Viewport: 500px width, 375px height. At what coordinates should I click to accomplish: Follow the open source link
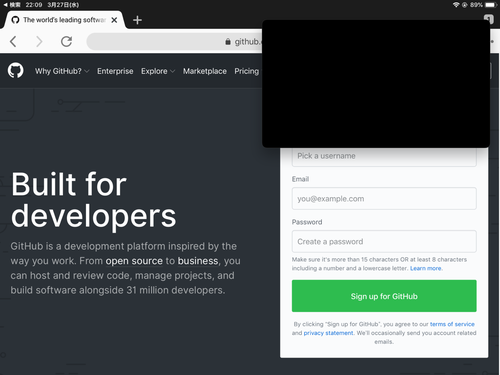(134, 261)
